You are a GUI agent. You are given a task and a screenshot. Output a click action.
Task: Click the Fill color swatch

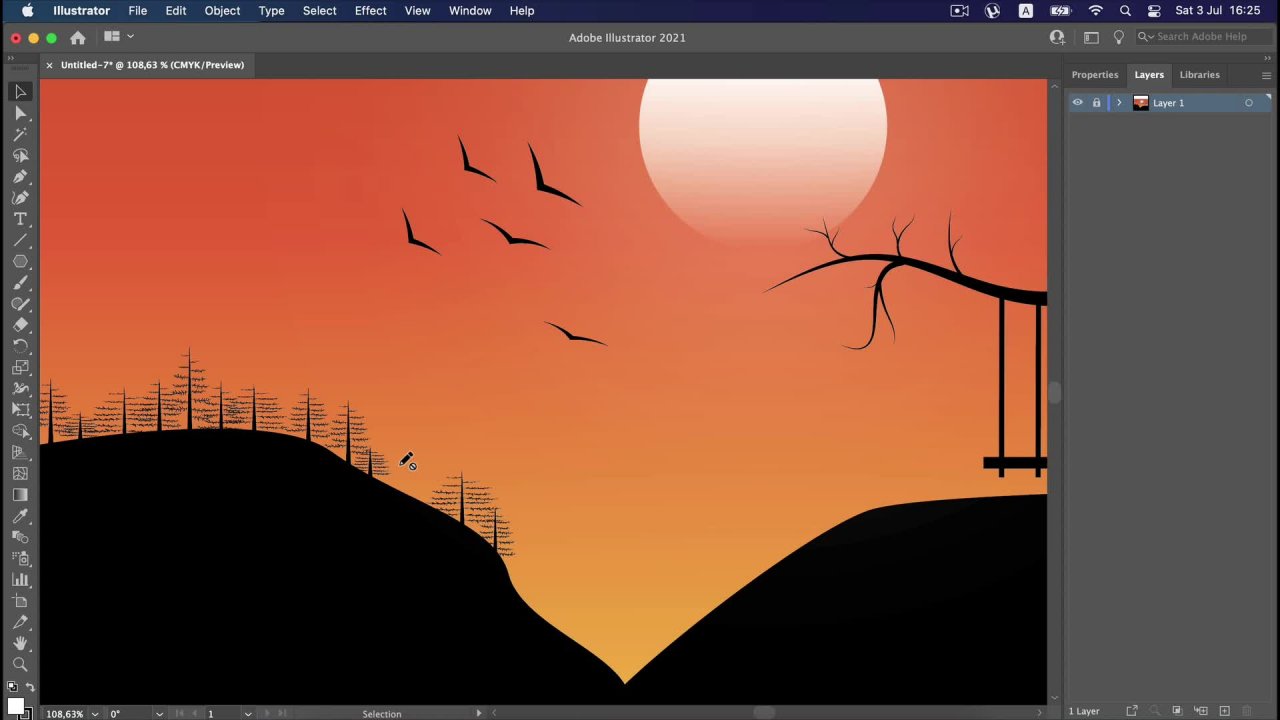point(15,706)
